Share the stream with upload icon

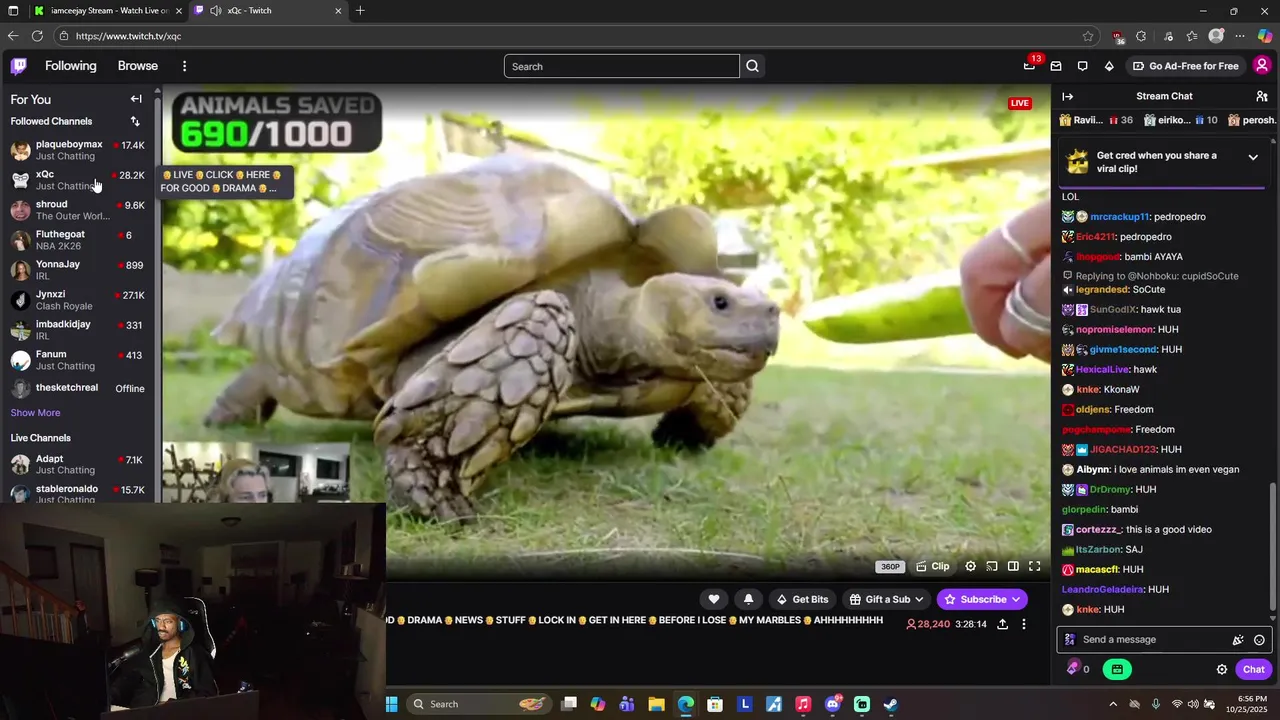click(x=1002, y=624)
